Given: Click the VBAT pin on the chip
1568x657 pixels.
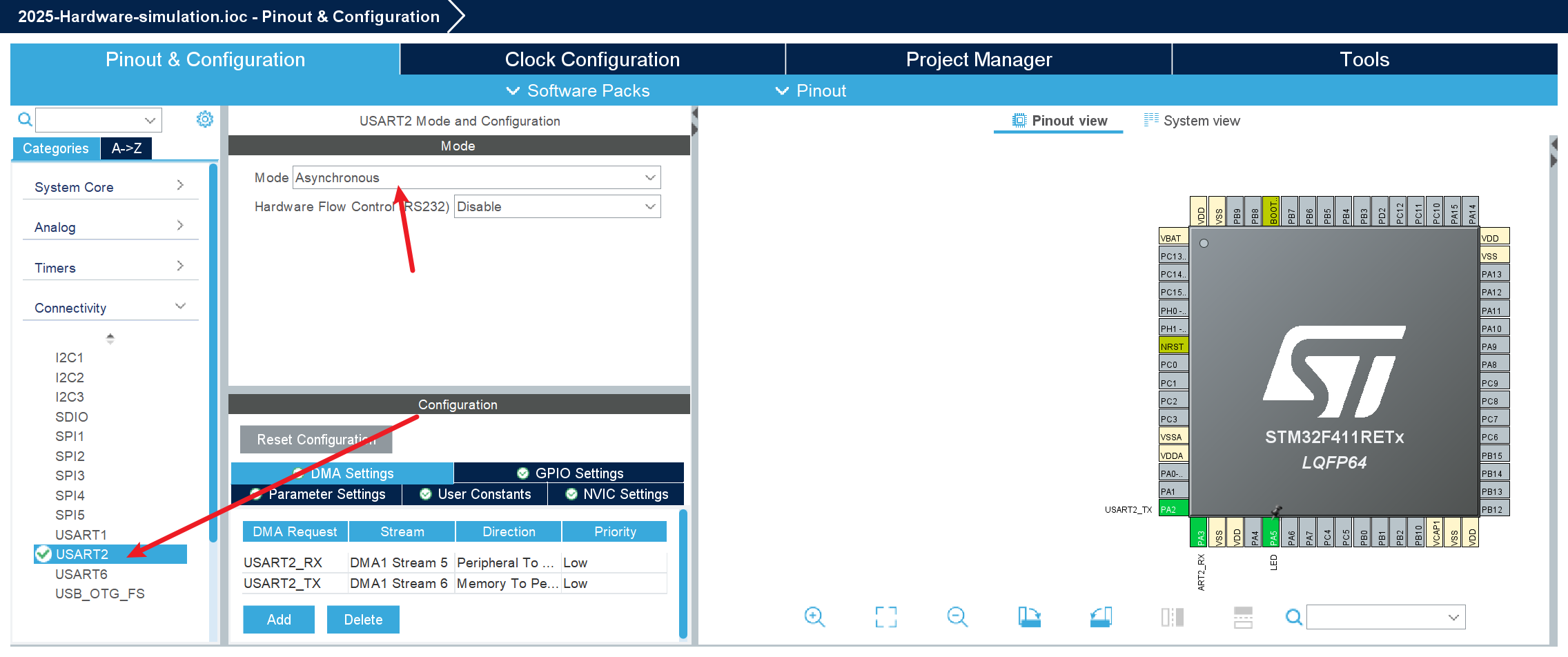Looking at the screenshot, I should [x=1173, y=237].
